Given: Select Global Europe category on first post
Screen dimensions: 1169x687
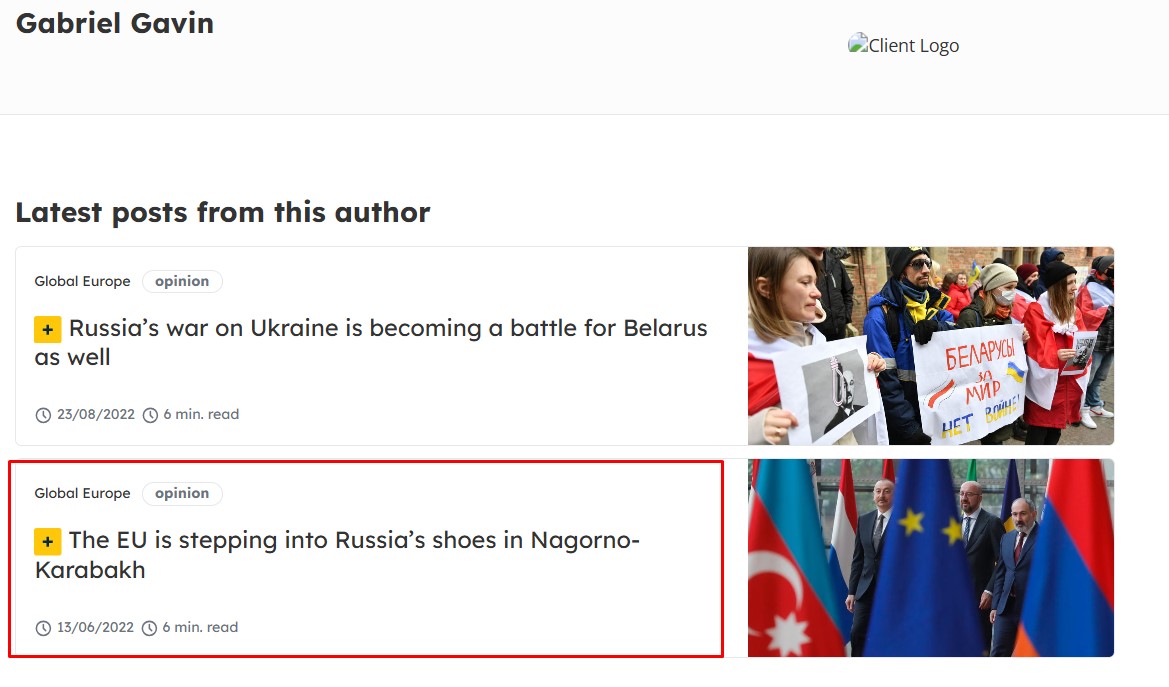Looking at the screenshot, I should point(82,281).
